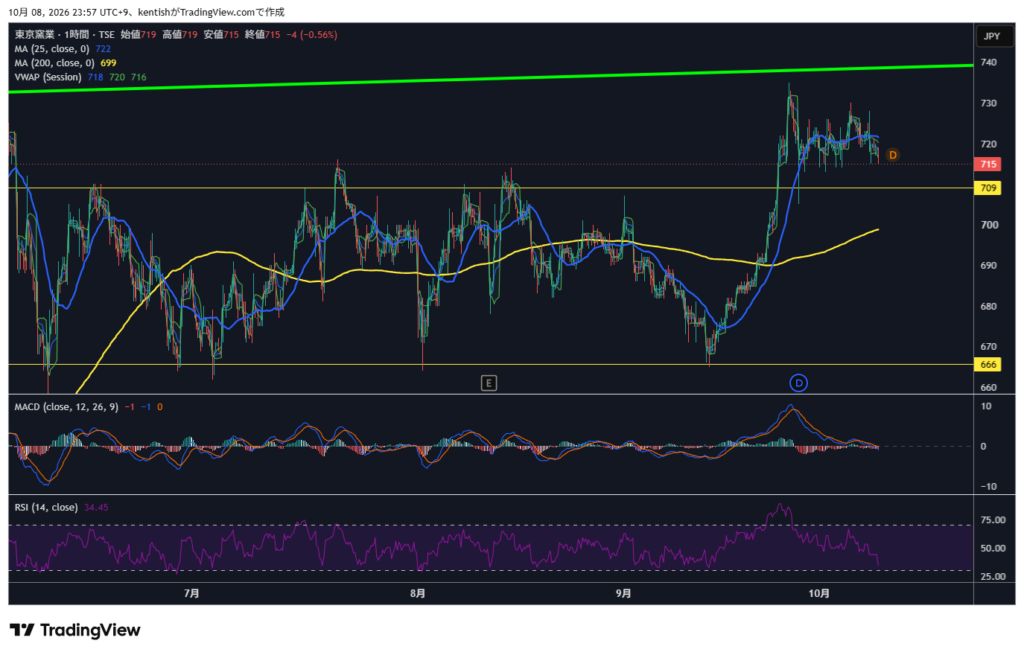
Task: Click the E earnings marker on chart
Action: [488, 383]
